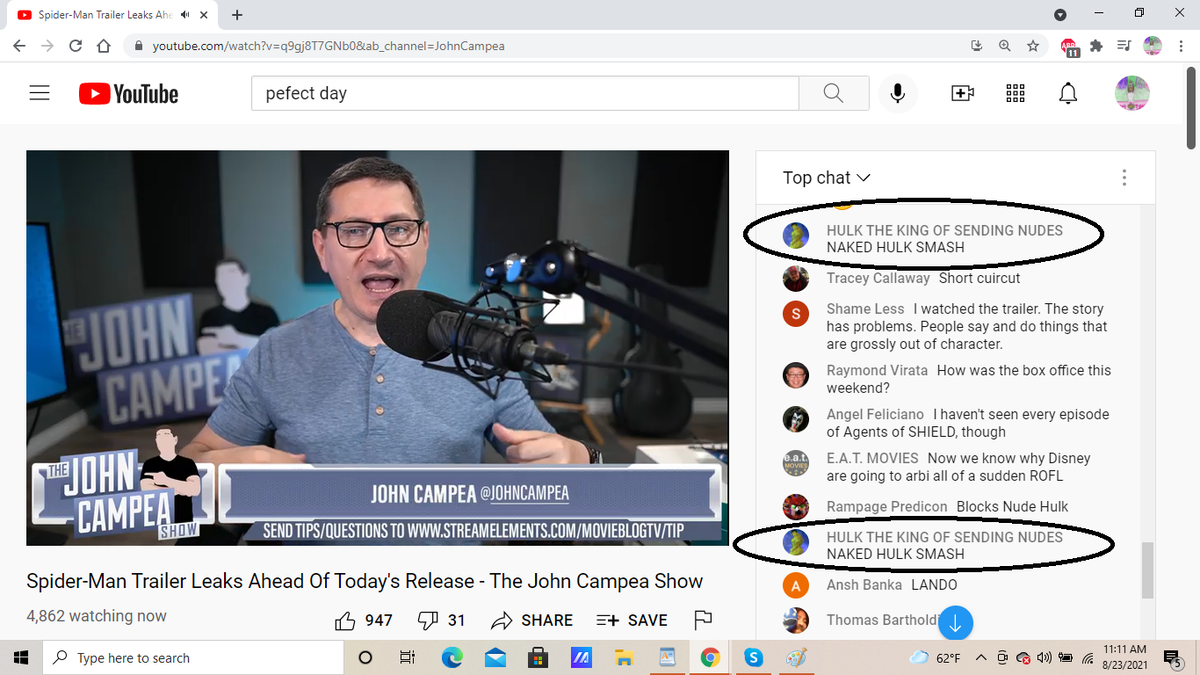Open the notifications bell
This screenshot has width=1200, height=675.
point(1068,93)
